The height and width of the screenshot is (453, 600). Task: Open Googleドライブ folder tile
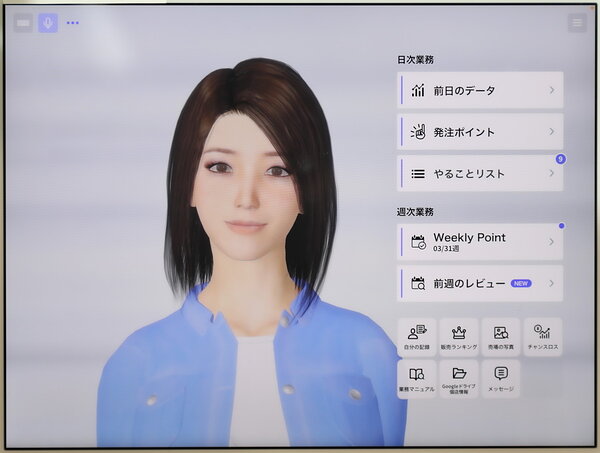(459, 379)
